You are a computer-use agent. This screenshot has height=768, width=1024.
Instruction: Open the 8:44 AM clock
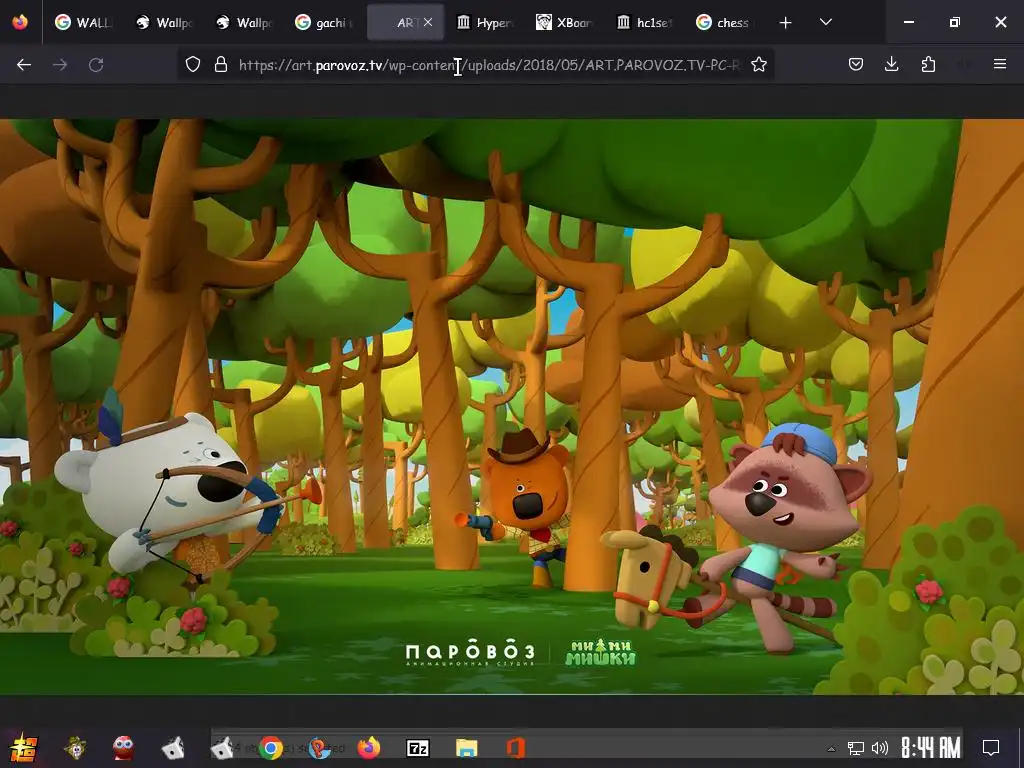[931, 748]
